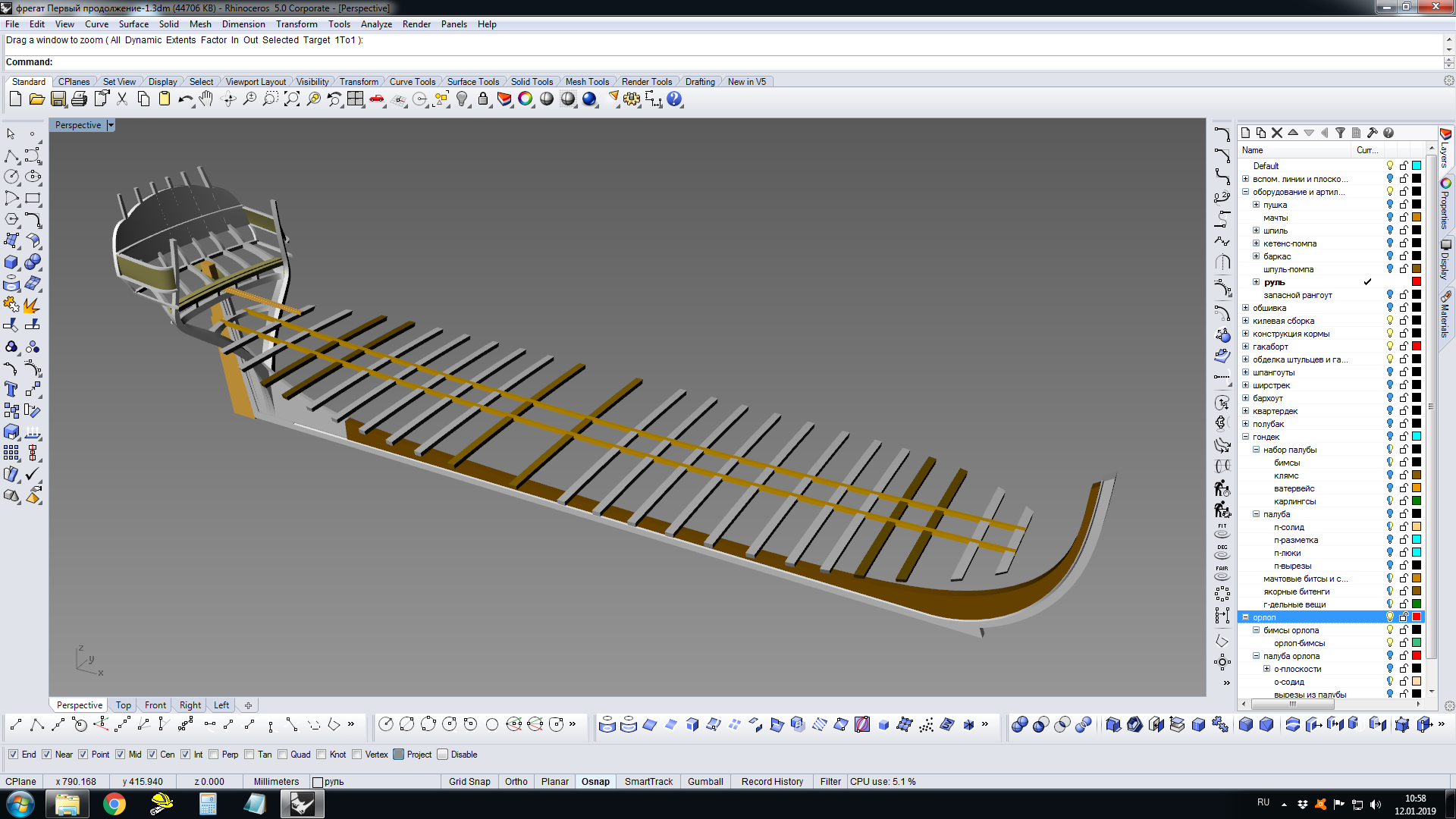The width and height of the screenshot is (1456, 819).
Task: Click the Delete layer X icon
Action: coord(1277,133)
